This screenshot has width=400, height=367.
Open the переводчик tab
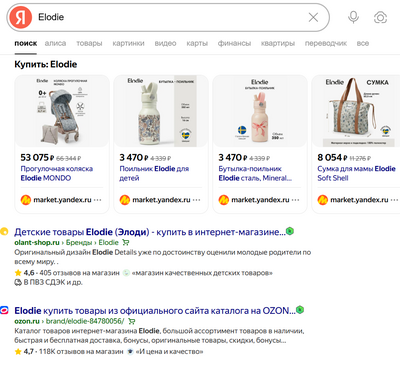326,43
